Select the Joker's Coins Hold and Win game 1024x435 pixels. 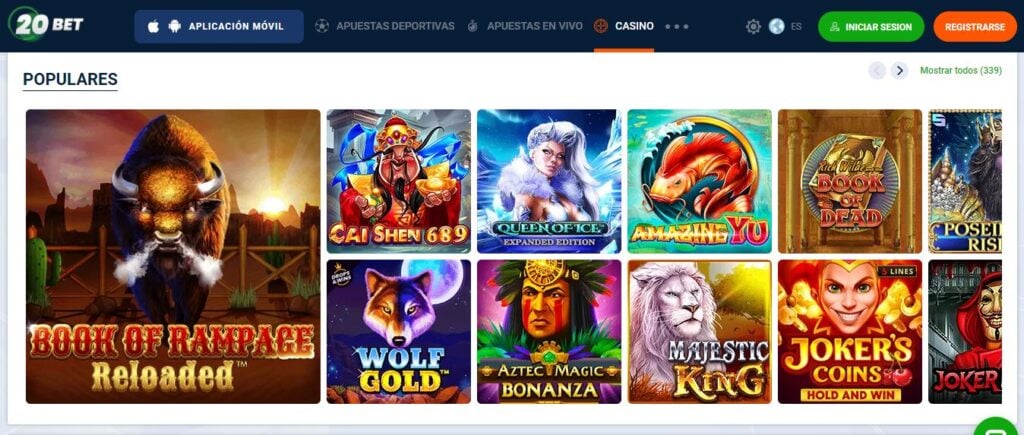(850, 332)
